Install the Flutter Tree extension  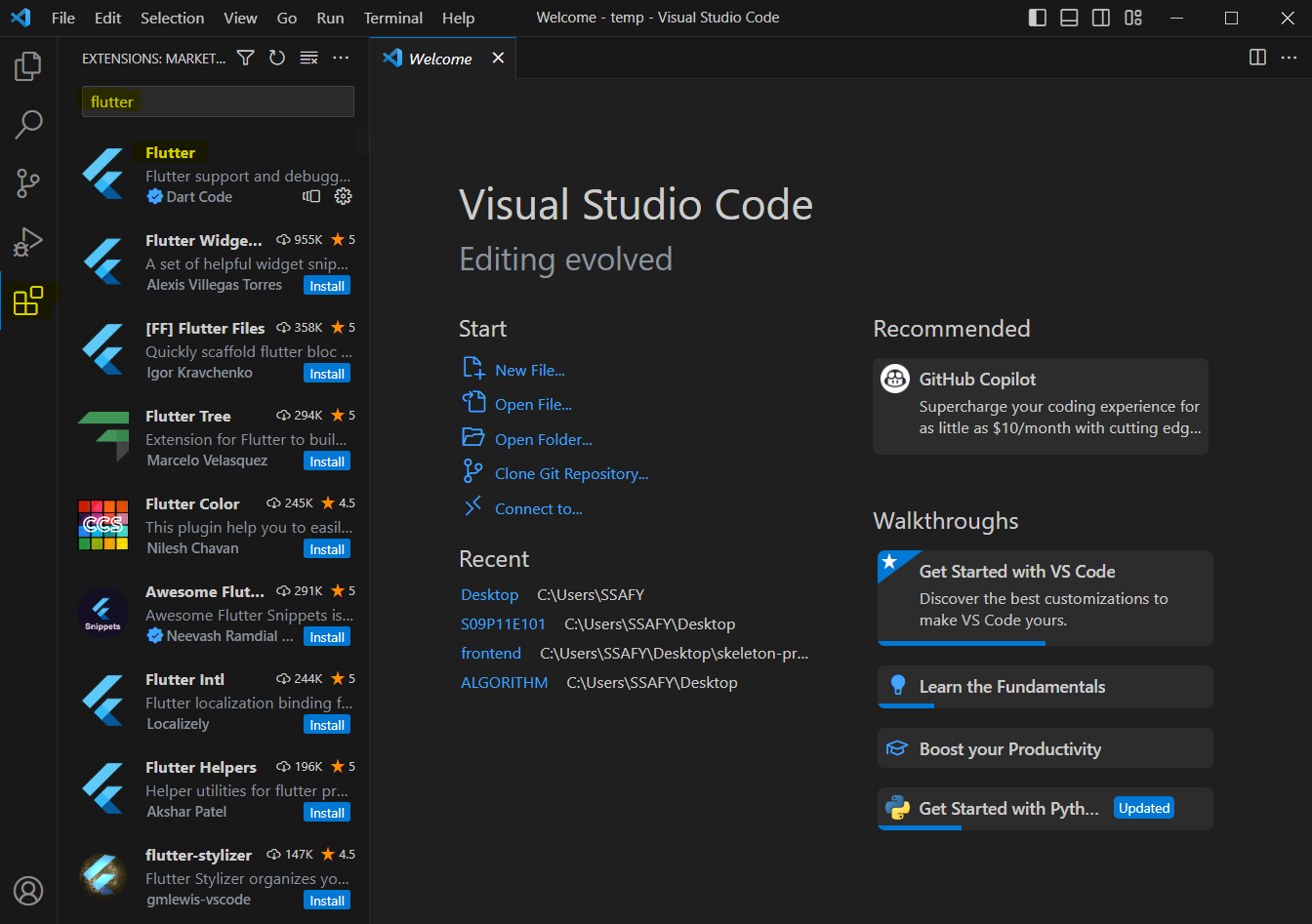(327, 462)
